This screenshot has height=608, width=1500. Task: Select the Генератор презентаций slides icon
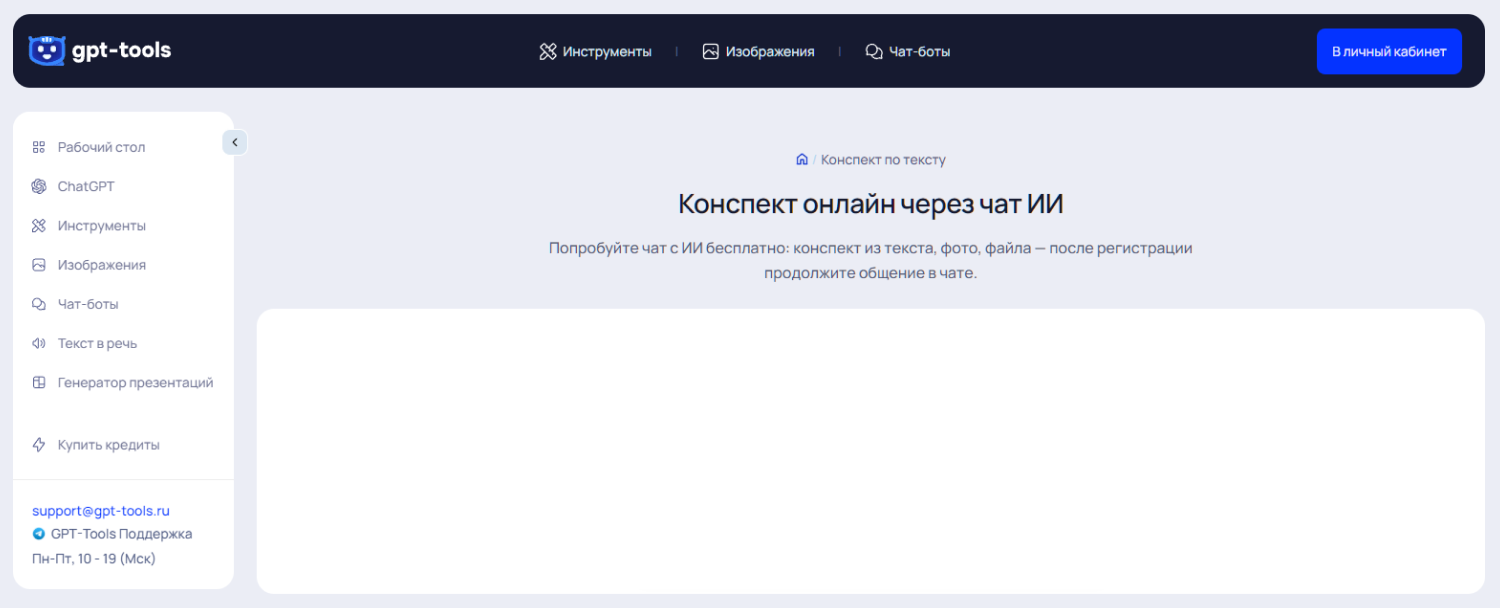(x=38, y=382)
